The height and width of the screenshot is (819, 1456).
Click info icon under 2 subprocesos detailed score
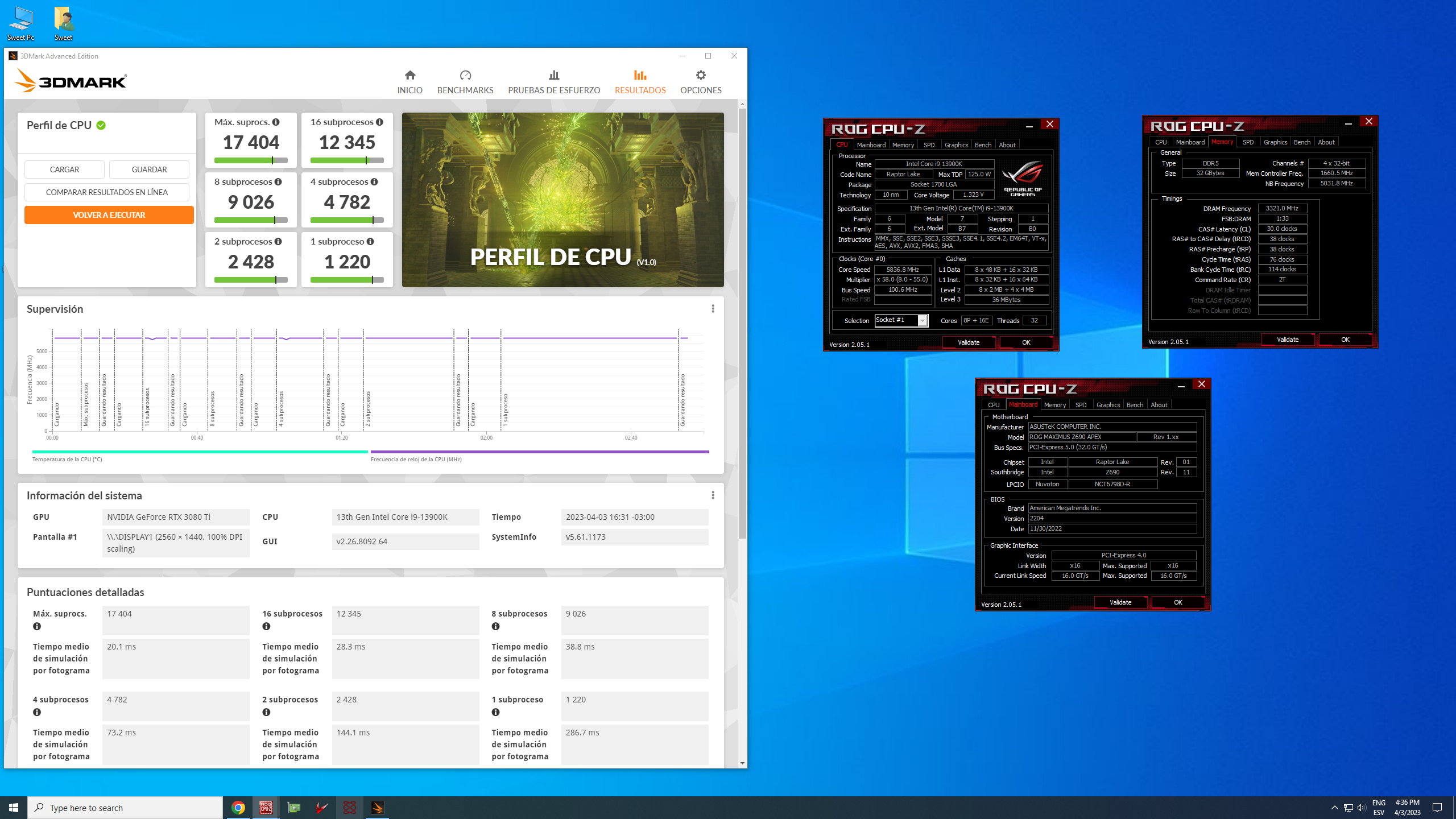(266, 712)
